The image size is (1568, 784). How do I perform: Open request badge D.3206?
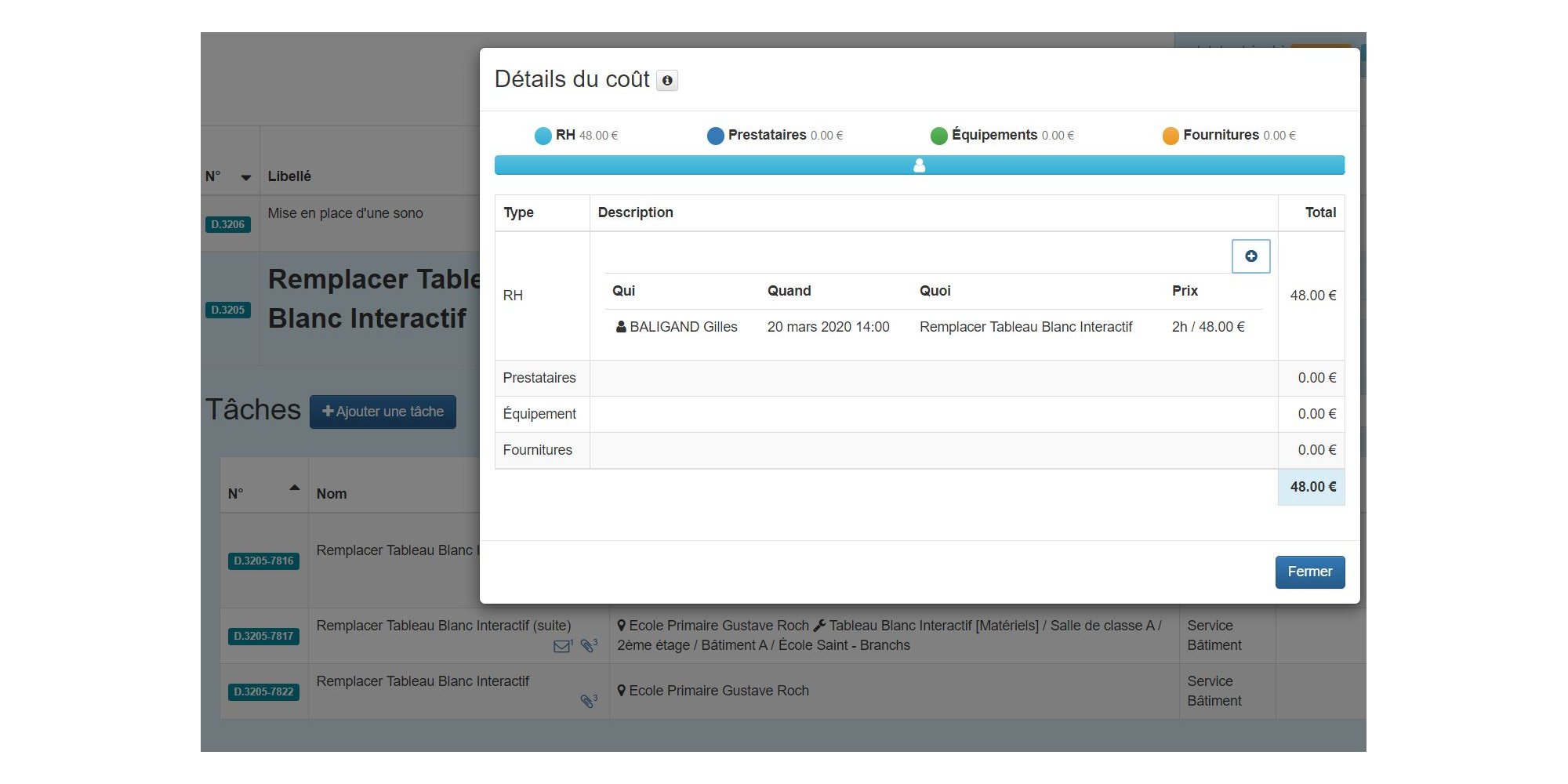click(228, 224)
